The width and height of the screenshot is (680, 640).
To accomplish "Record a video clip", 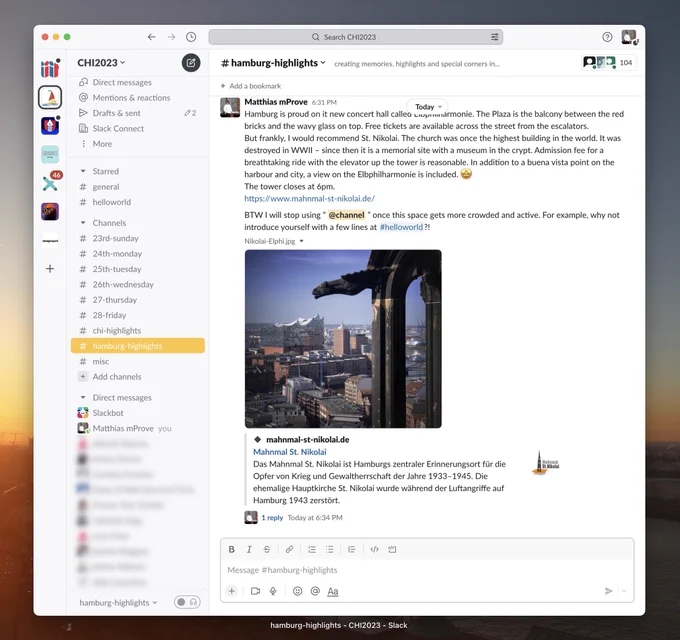I will pyautogui.click(x=255, y=591).
